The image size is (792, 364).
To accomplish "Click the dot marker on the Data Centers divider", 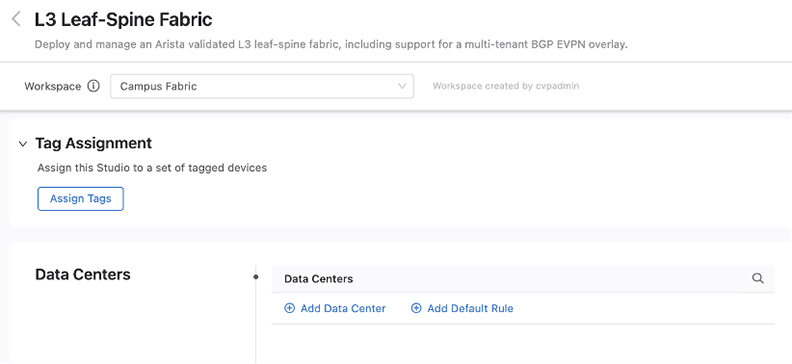I will click(x=256, y=277).
